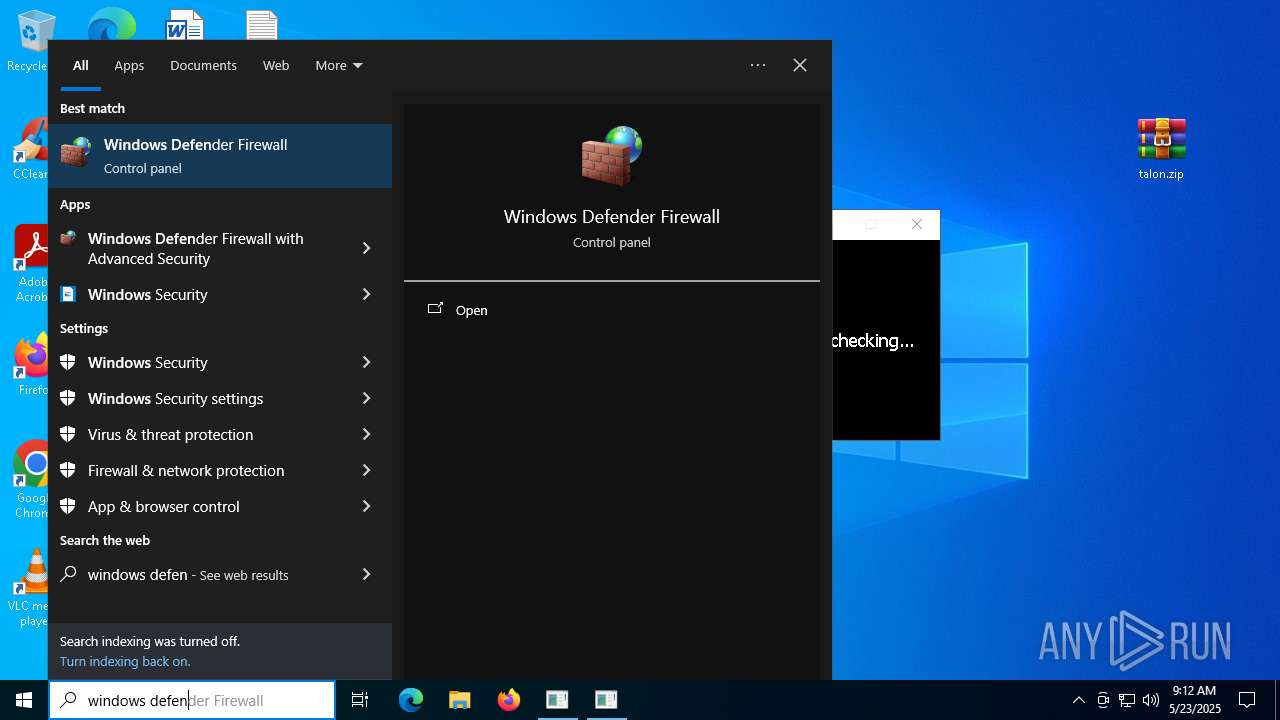Switch to the Documents search tab
The height and width of the screenshot is (720, 1280).
pos(203,65)
